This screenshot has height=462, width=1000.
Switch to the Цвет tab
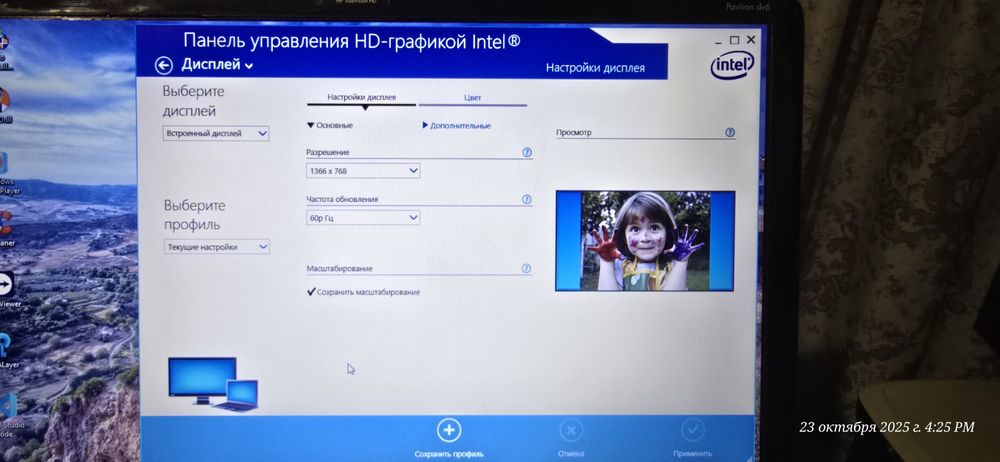point(473,98)
